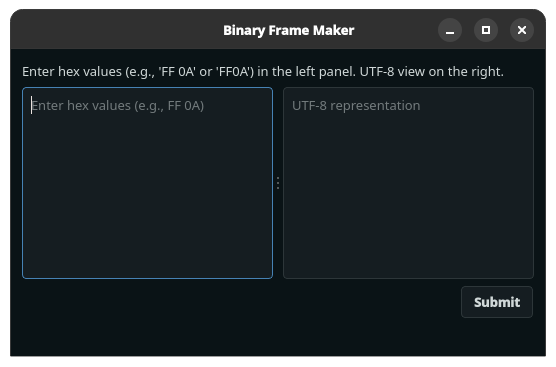Click the empty footer area below Submit
Screen dimensions: 556x367
[x=278, y=337]
